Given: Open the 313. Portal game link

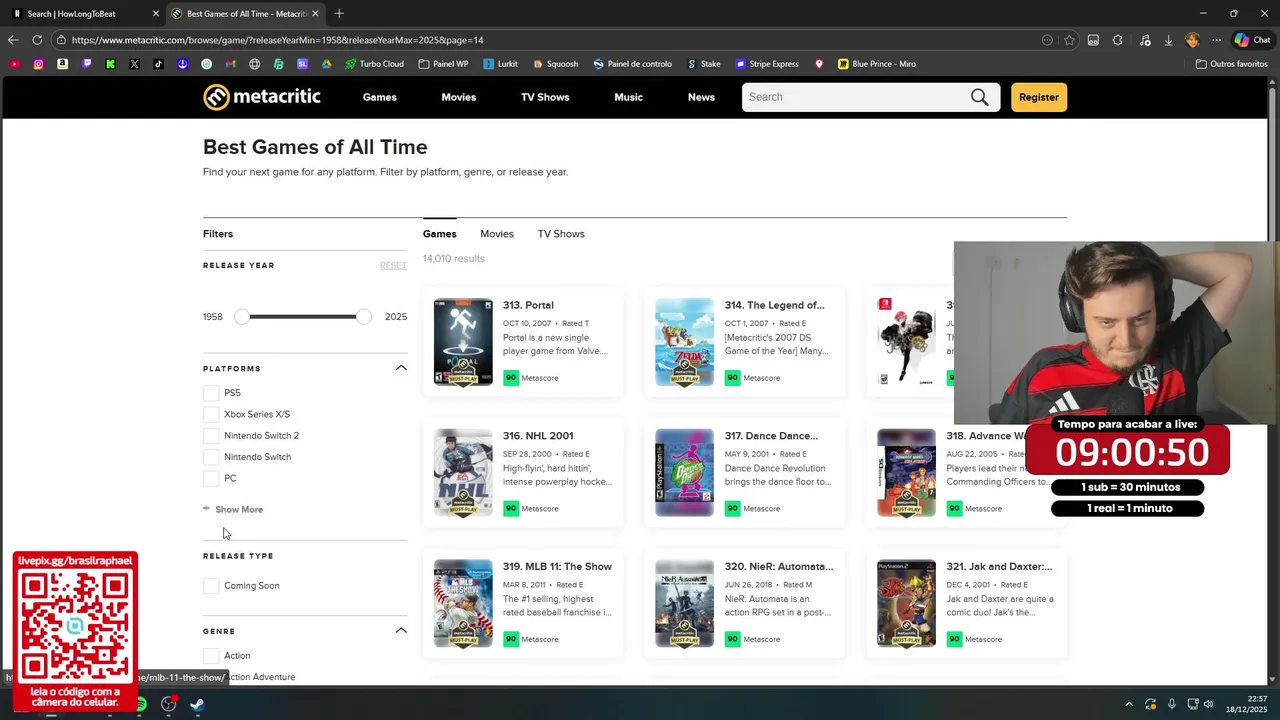Looking at the screenshot, I should 528,305.
